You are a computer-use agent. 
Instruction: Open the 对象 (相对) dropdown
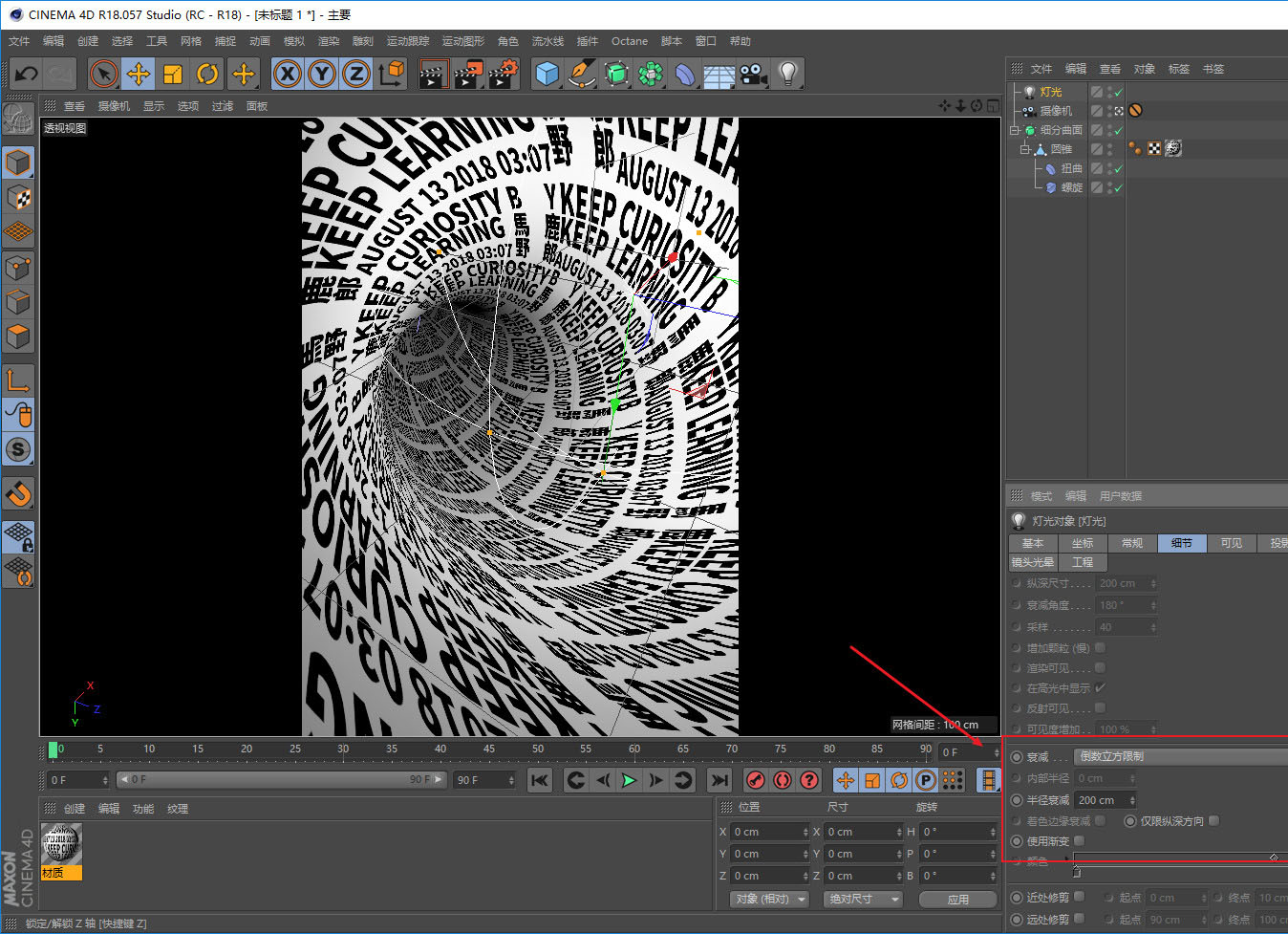coord(769,899)
